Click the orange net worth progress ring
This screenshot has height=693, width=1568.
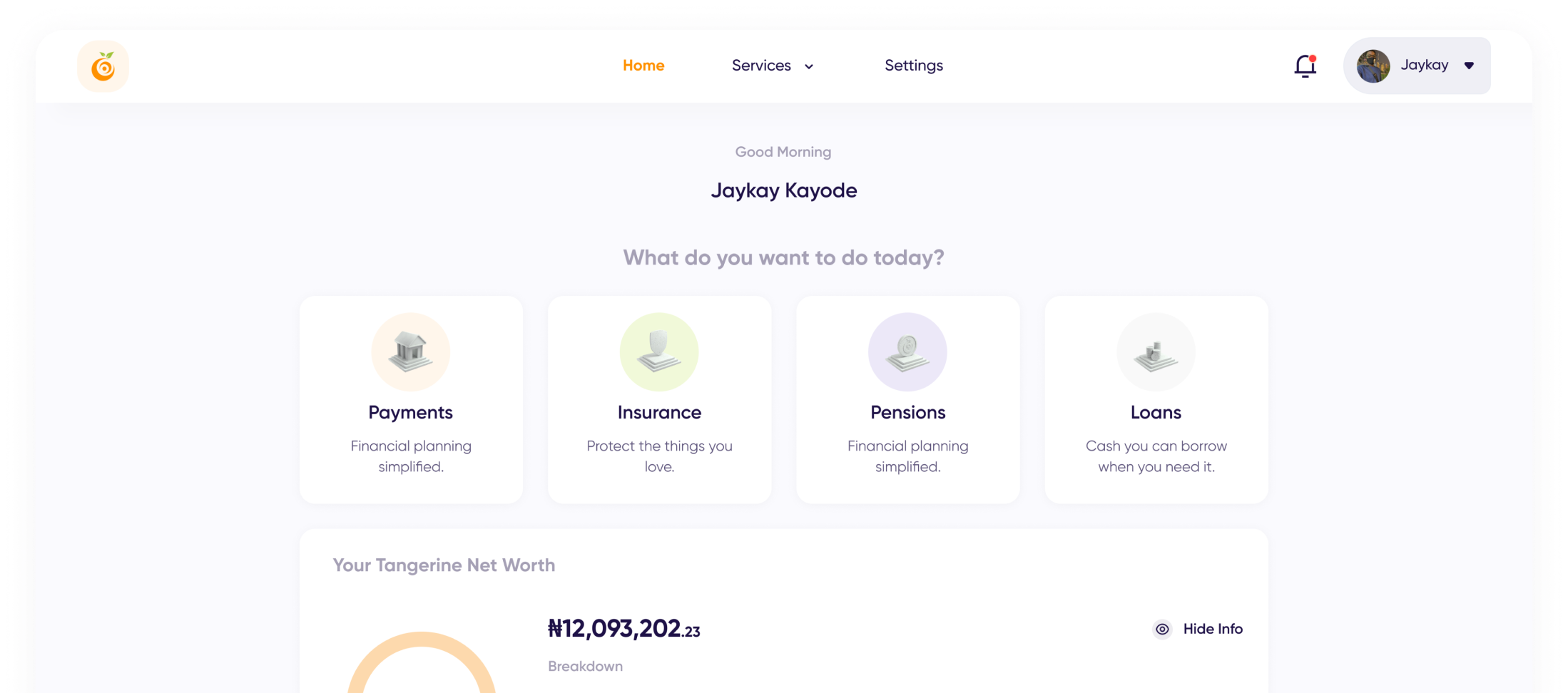click(x=422, y=641)
